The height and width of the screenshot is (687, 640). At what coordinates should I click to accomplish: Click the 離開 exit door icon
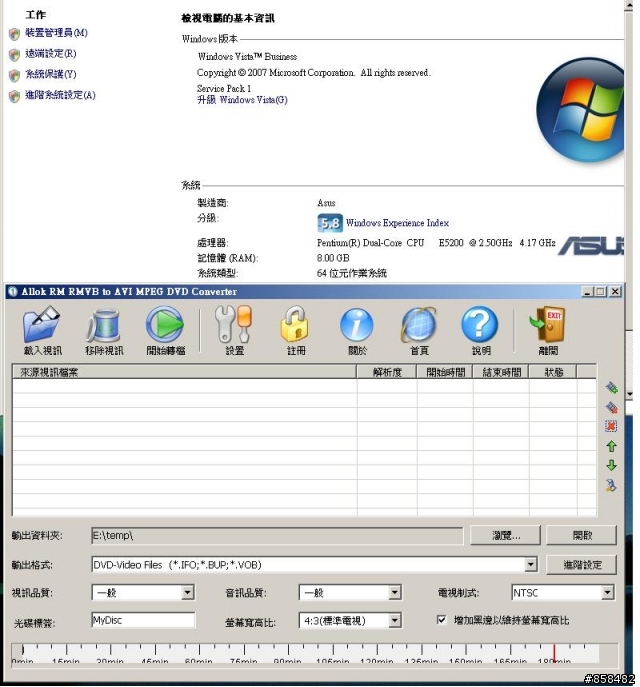click(x=548, y=324)
